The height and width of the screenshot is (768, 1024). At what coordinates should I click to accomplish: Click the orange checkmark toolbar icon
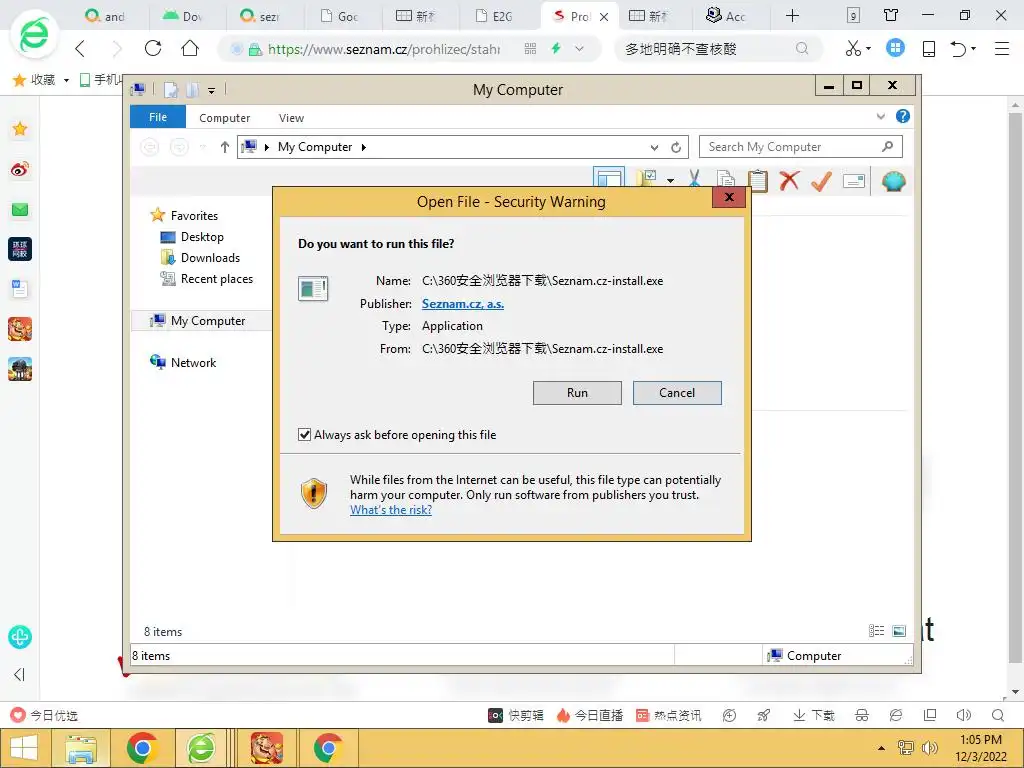(821, 180)
